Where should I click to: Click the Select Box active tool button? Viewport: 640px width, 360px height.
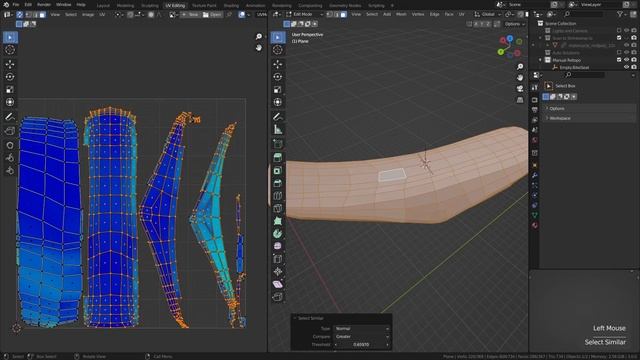pyautogui.click(x=549, y=86)
